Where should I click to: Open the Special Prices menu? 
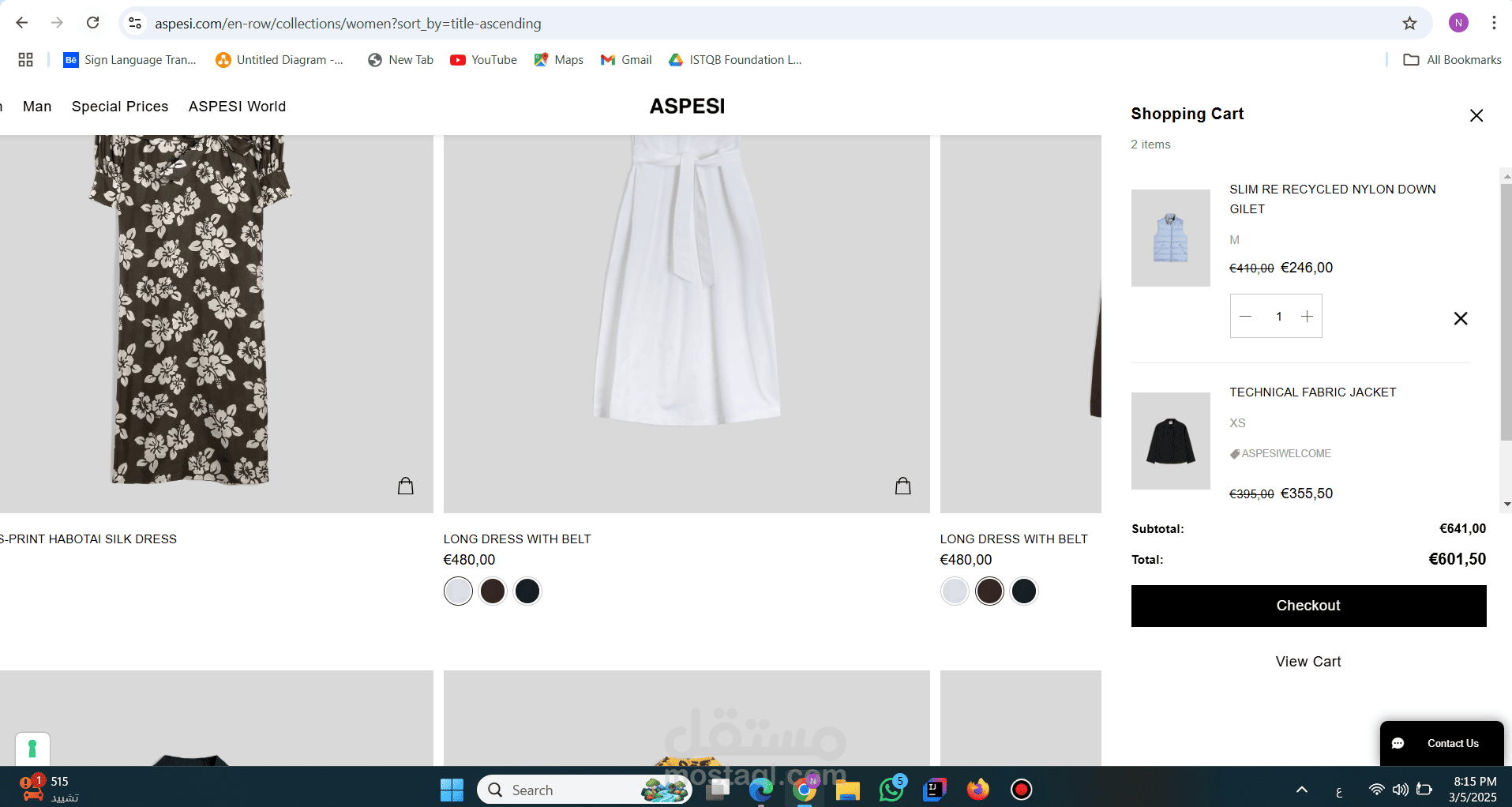[120, 107]
